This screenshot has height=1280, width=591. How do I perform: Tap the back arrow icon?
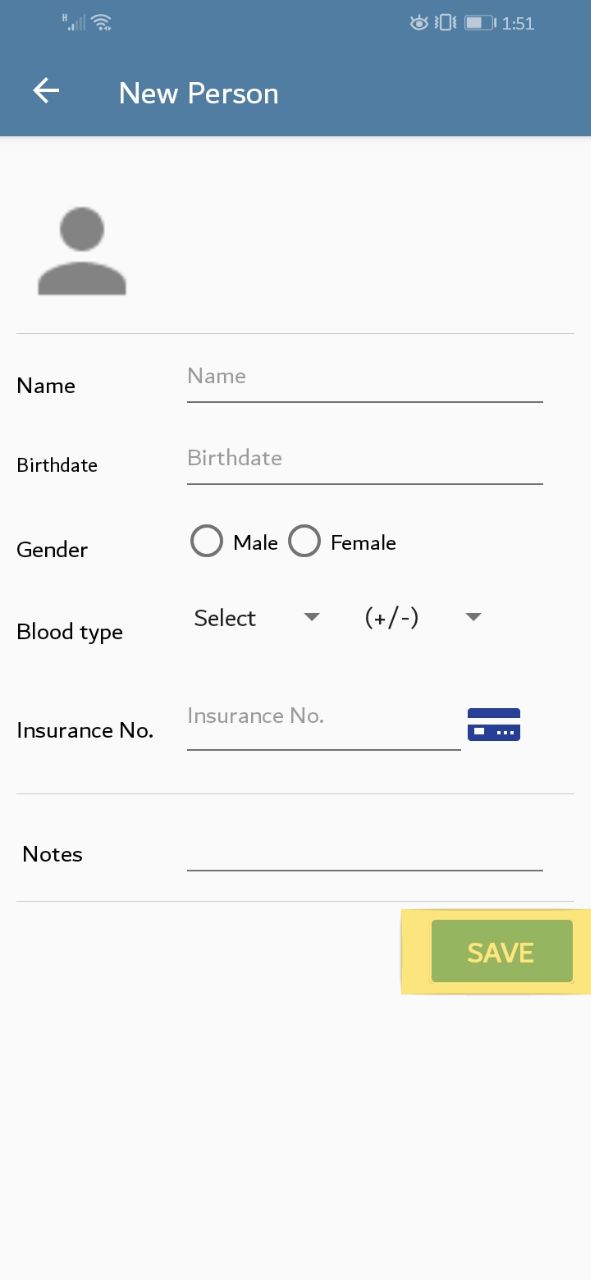[x=46, y=92]
